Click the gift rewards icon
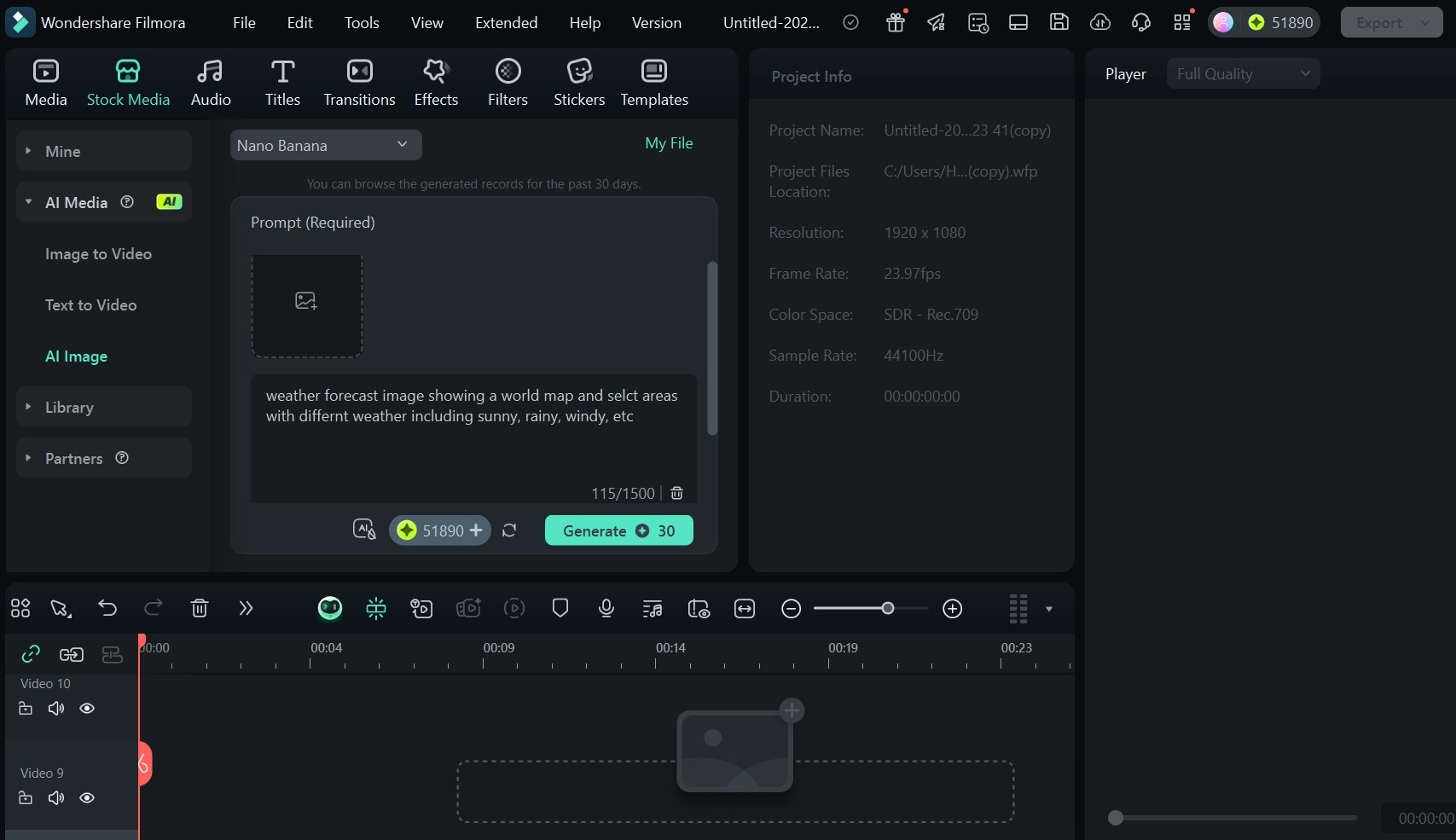Image resolution: width=1456 pixels, height=840 pixels. pyautogui.click(x=896, y=22)
